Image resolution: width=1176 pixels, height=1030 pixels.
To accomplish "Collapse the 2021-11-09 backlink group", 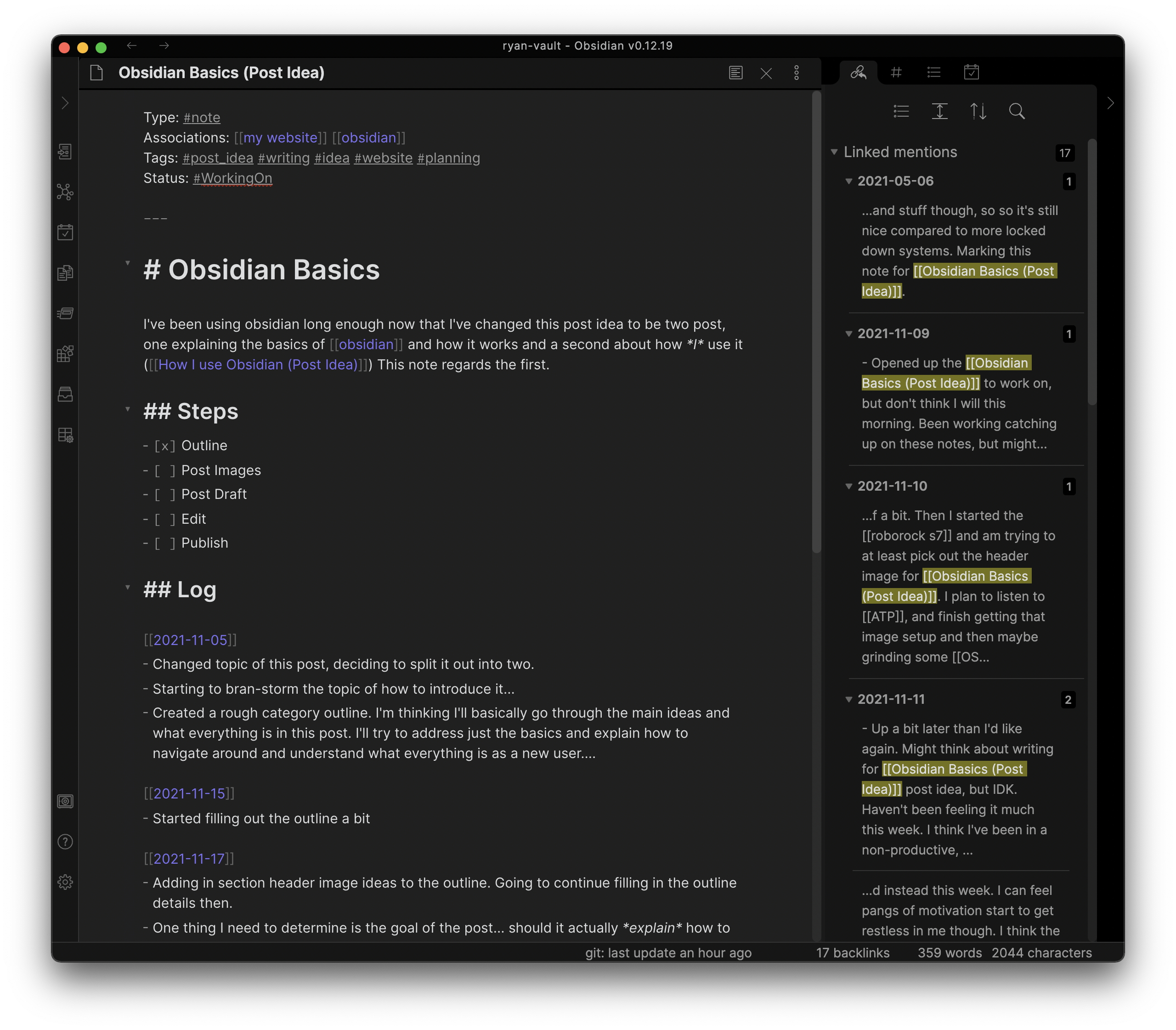I will [x=848, y=334].
